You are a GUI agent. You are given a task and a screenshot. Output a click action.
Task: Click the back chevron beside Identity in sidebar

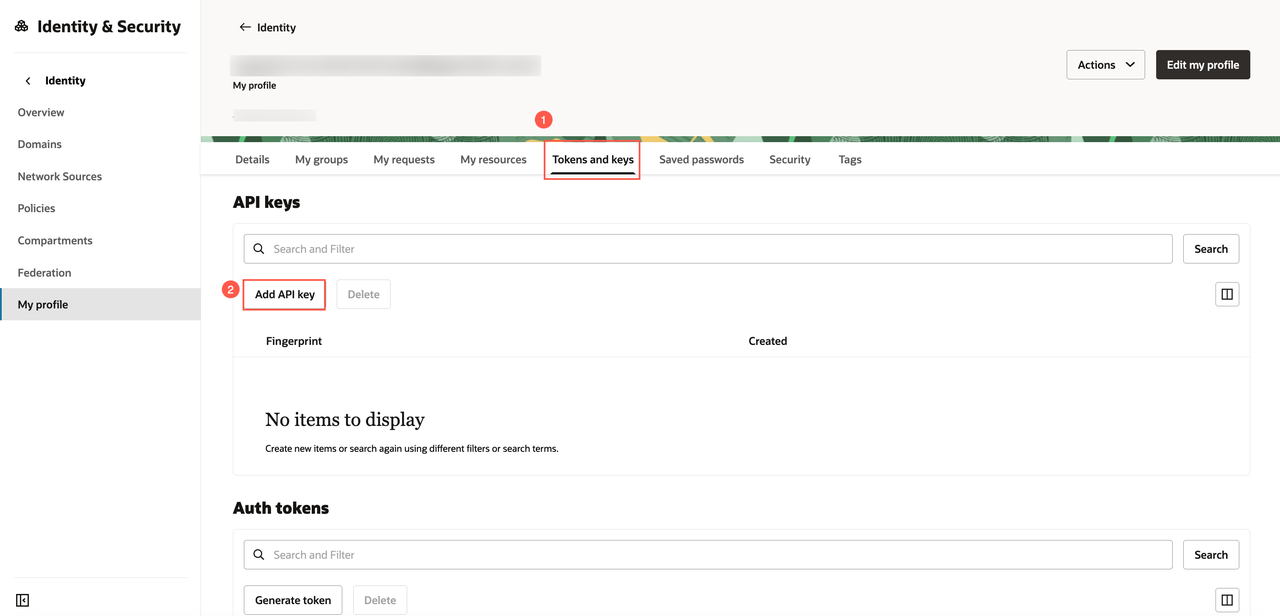click(28, 81)
